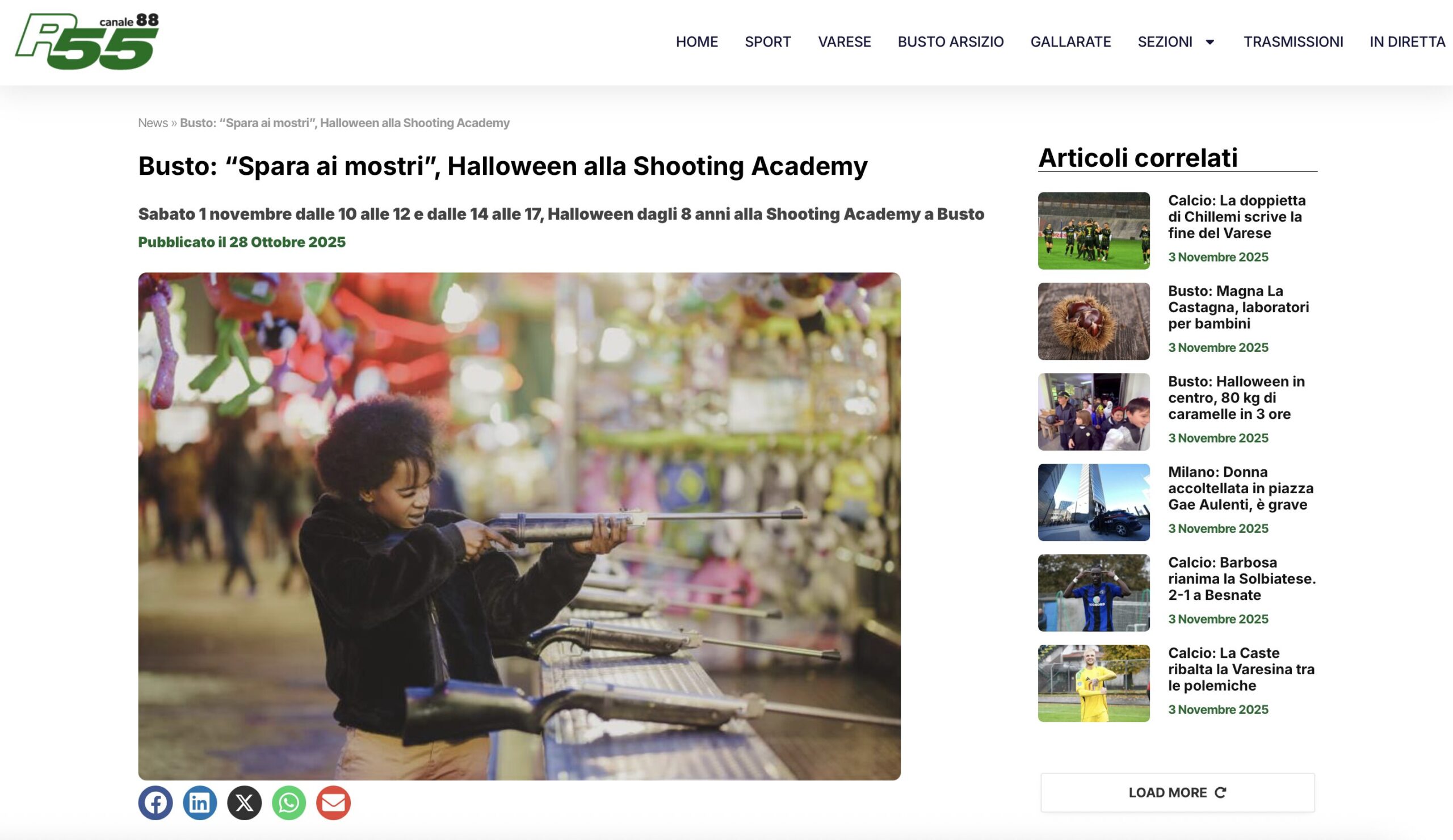The height and width of the screenshot is (840, 1453).
Task: Open the Sport menu item
Action: [767, 42]
